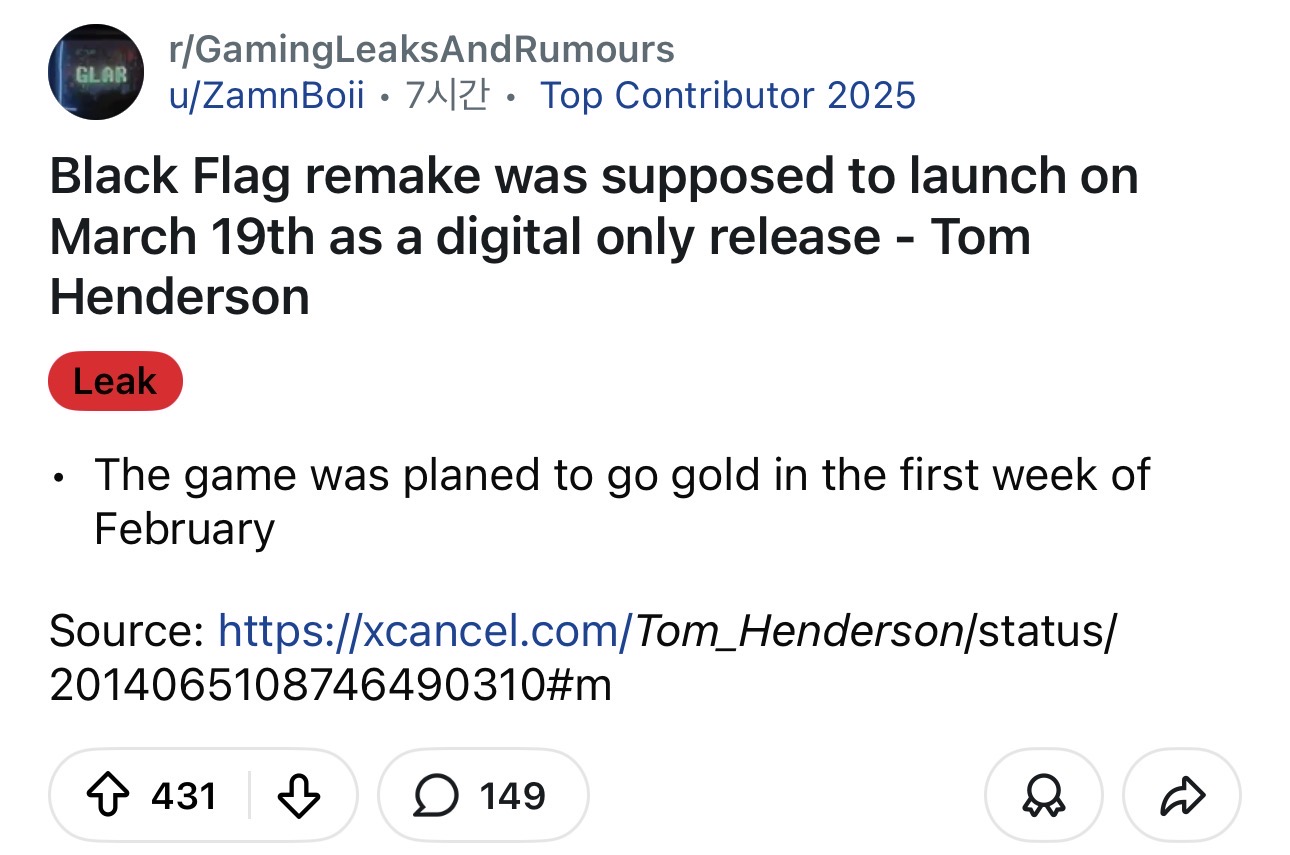The height and width of the screenshot is (855, 1290).
Task: Click the "Source:" label text
Action: [126, 632]
